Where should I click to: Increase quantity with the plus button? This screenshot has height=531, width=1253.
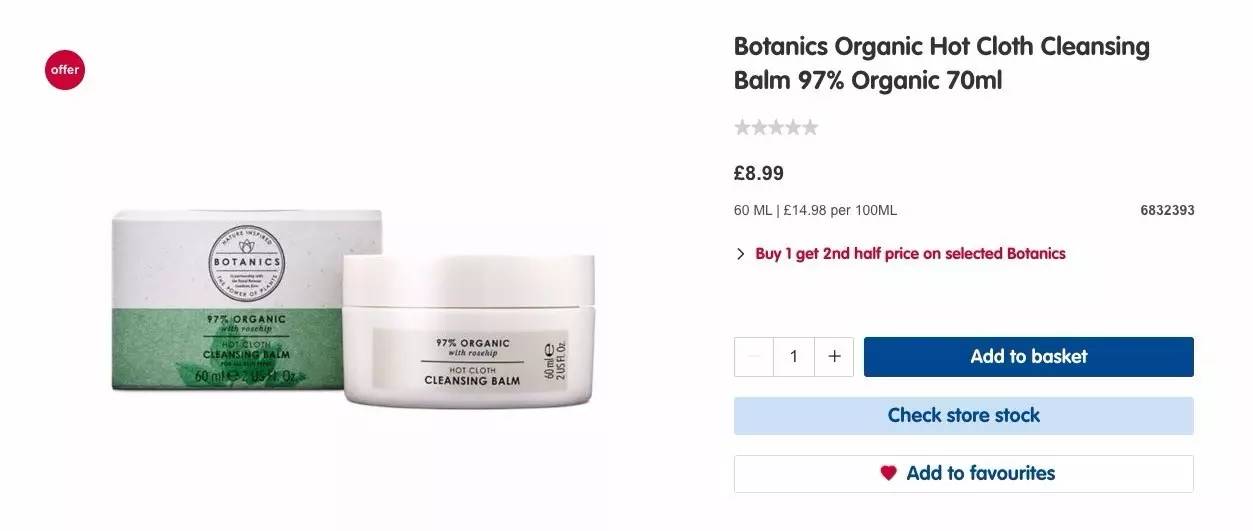click(x=834, y=356)
